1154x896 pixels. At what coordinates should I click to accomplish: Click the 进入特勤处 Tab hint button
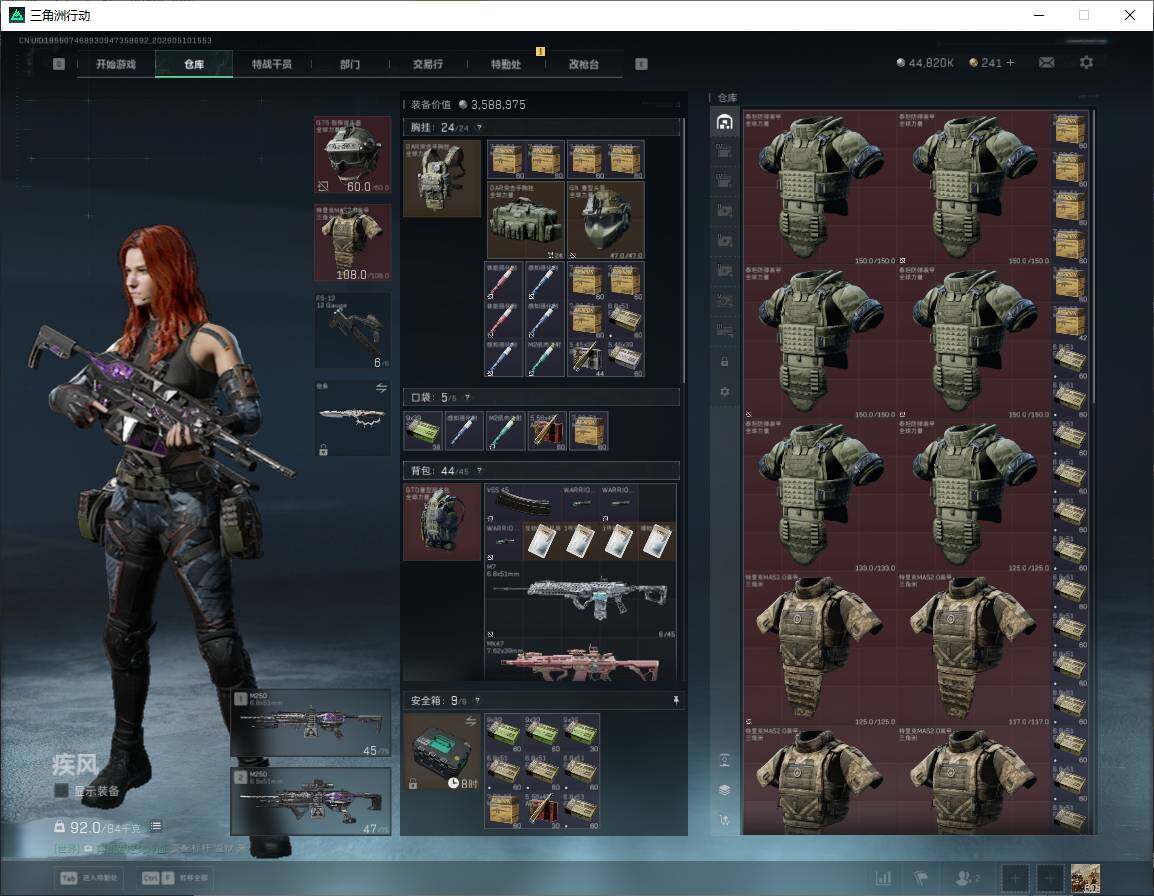(x=91, y=878)
